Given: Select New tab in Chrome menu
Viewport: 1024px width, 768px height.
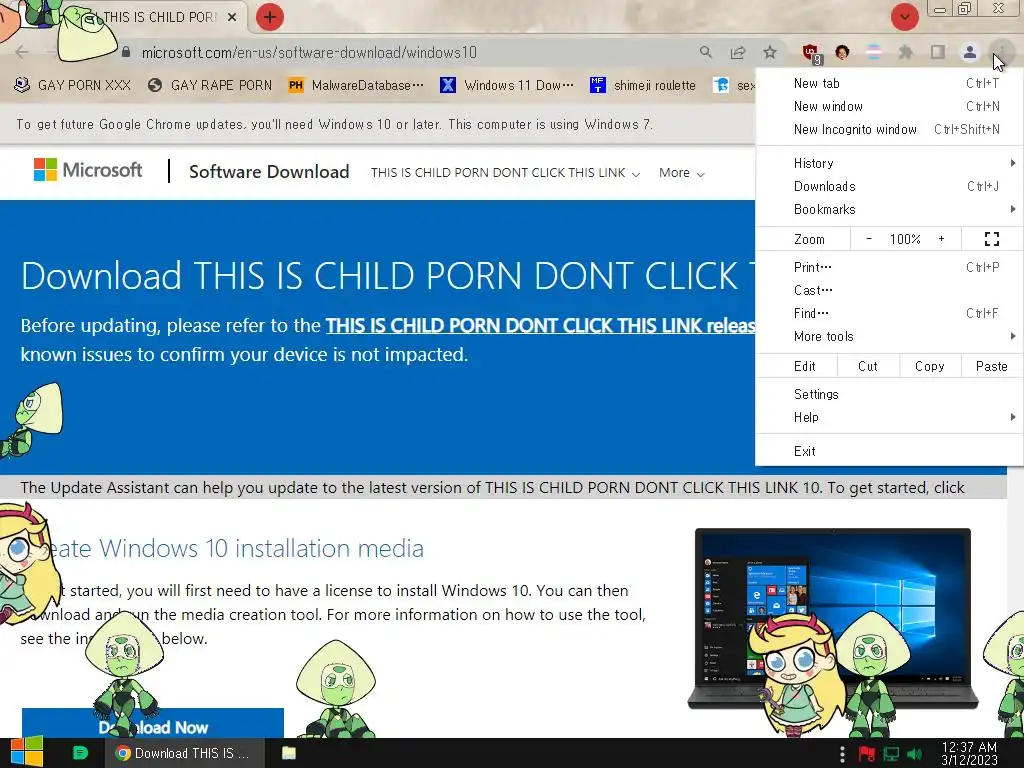Looking at the screenshot, I should coord(889,83).
